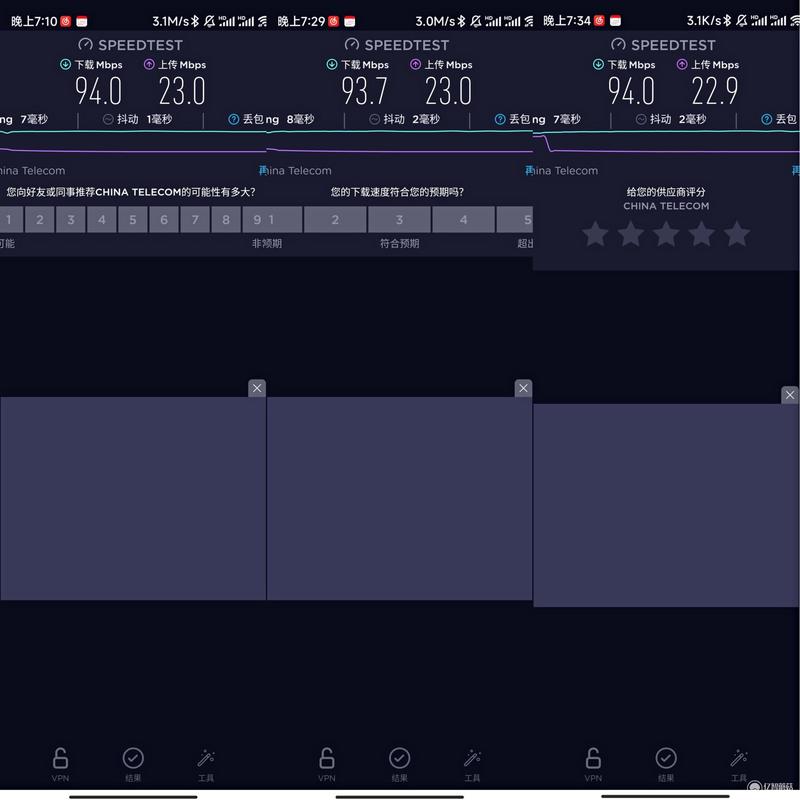Open the VPN tab in the 7:10 screen

tap(60, 764)
